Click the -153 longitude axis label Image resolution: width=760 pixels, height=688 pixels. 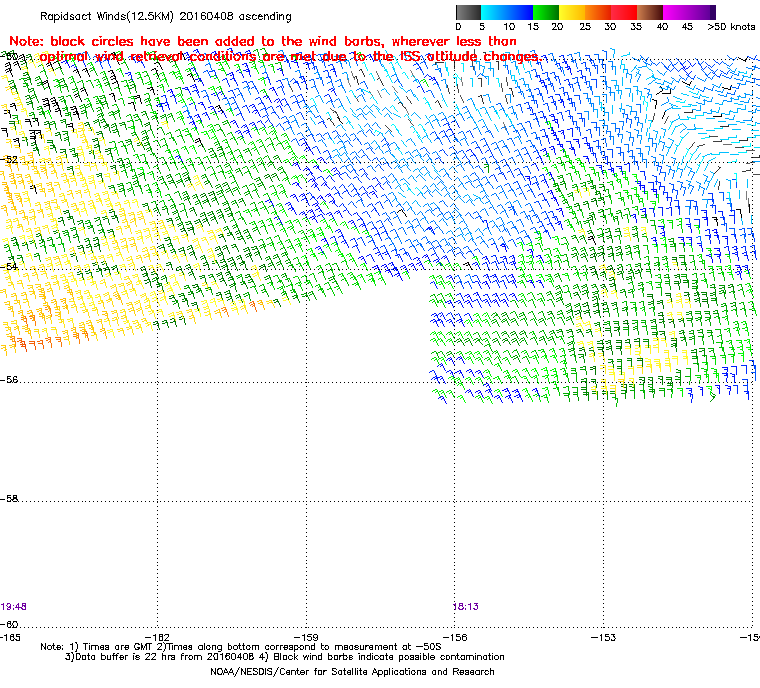[603, 637]
